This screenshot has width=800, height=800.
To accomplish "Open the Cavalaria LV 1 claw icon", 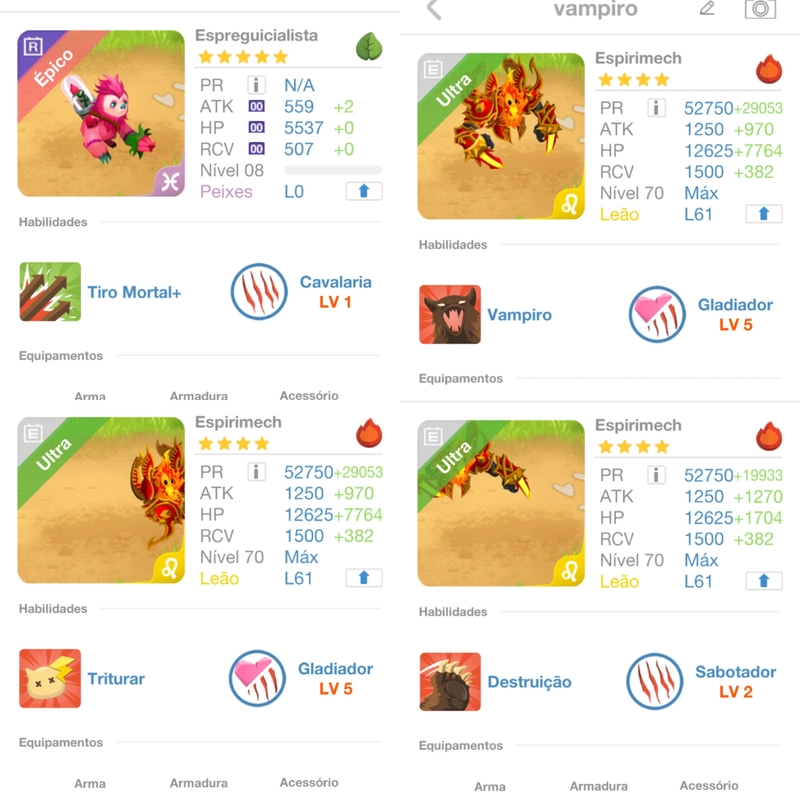I will click(259, 291).
